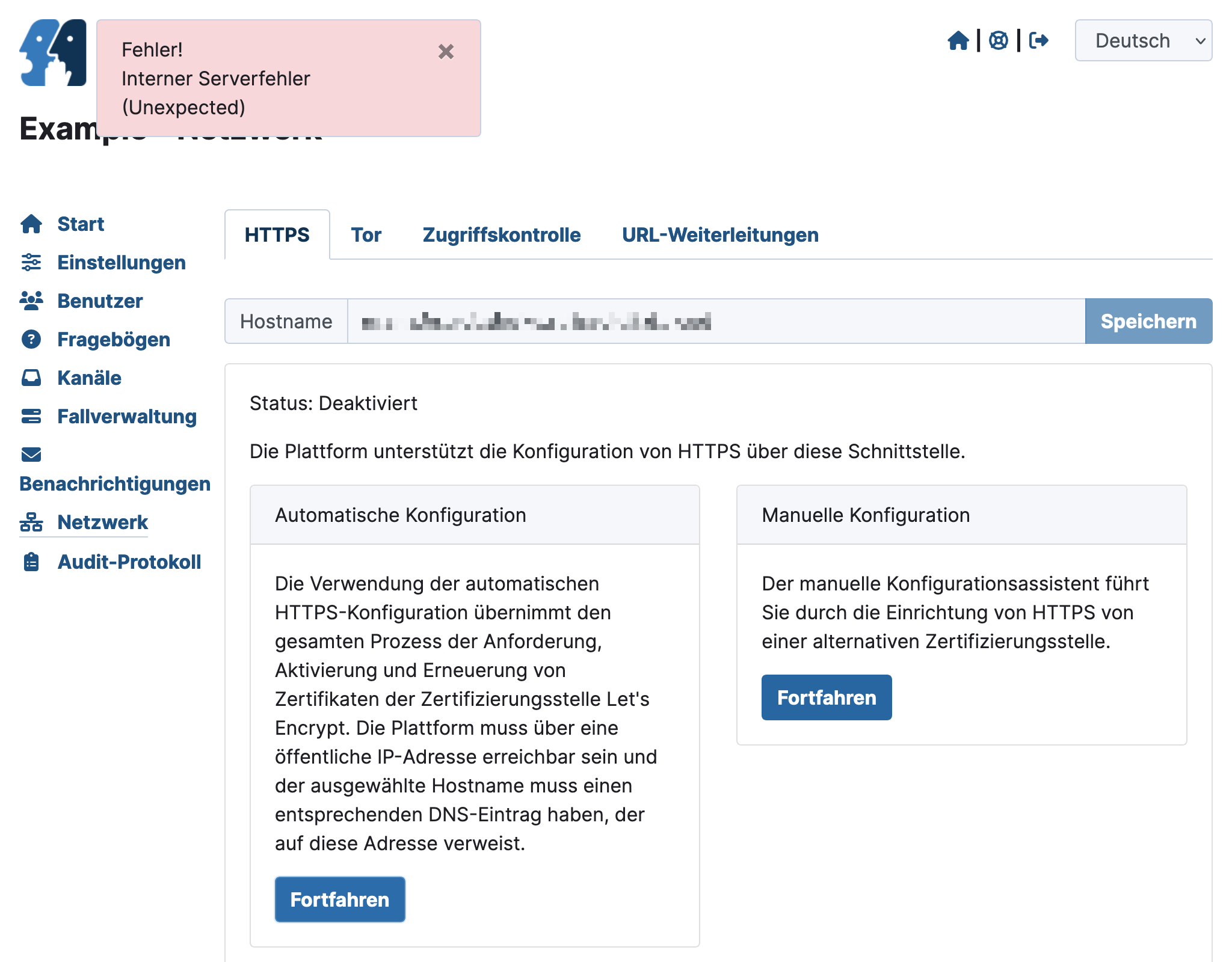This screenshot has width=1232, height=962.
Task: Click Speichern to save hostname
Action: pos(1148,321)
